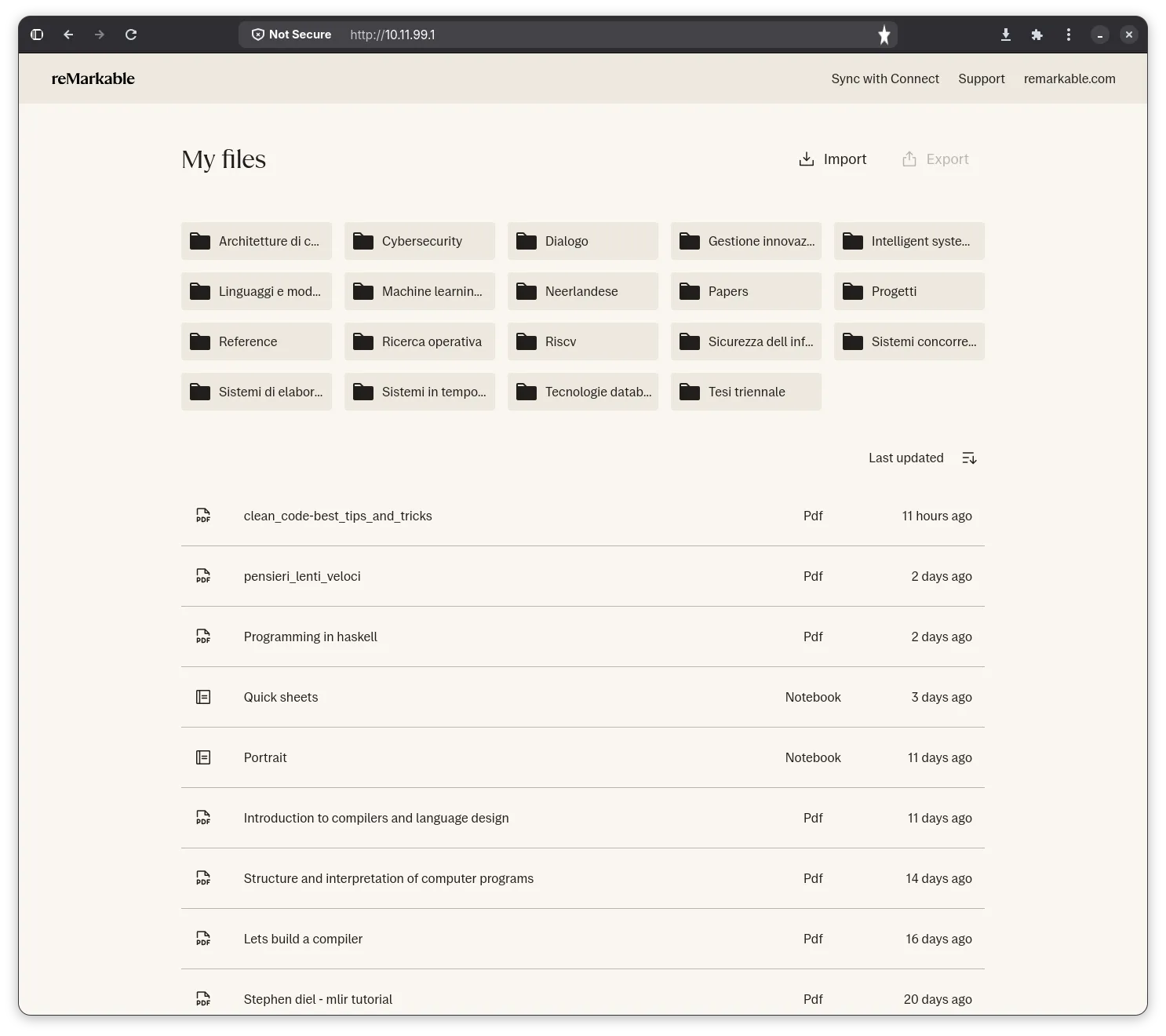Open the browser extensions puzzle icon

click(1037, 35)
